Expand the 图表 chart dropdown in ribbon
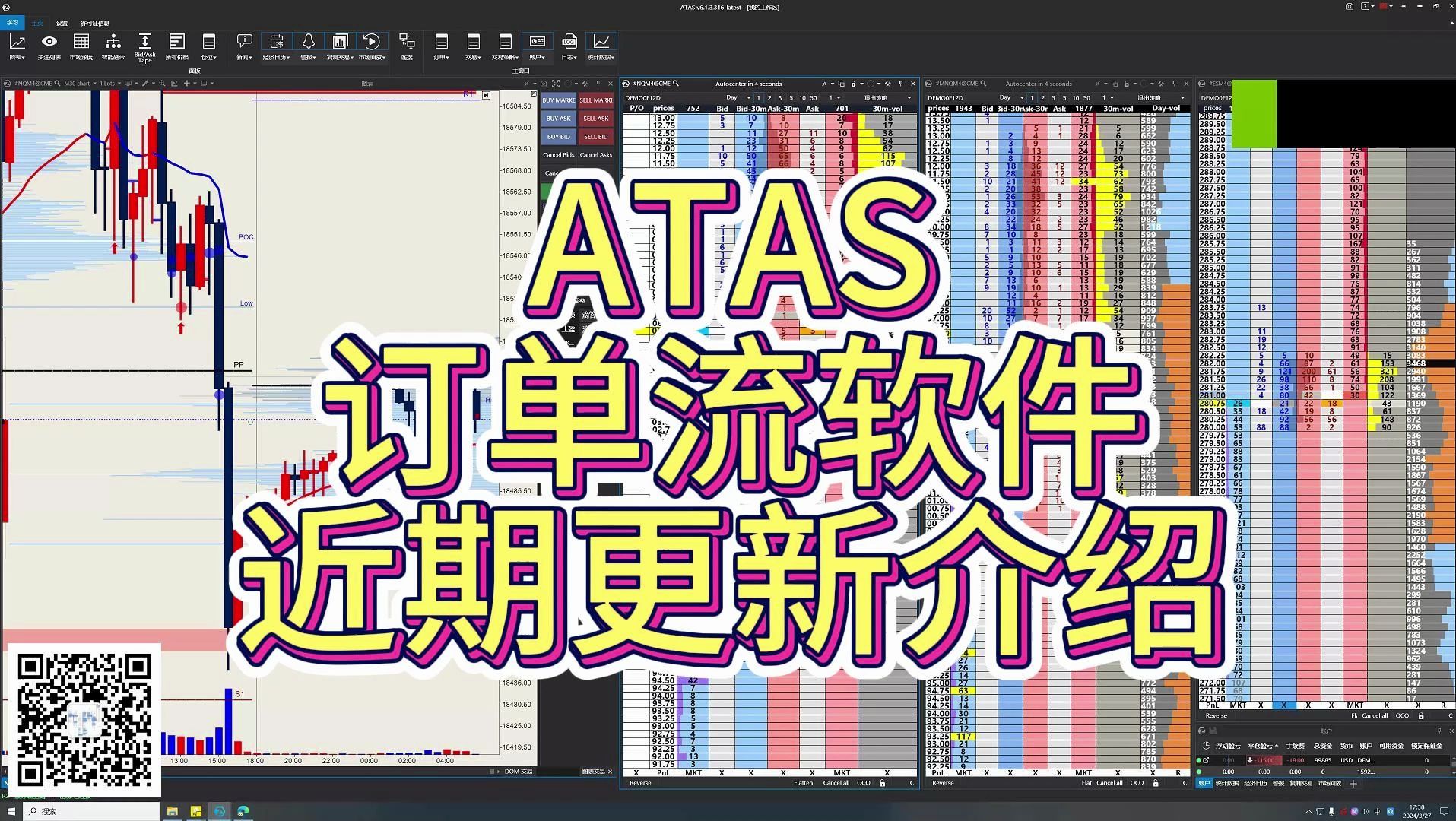The height and width of the screenshot is (821, 1456). (x=17, y=57)
